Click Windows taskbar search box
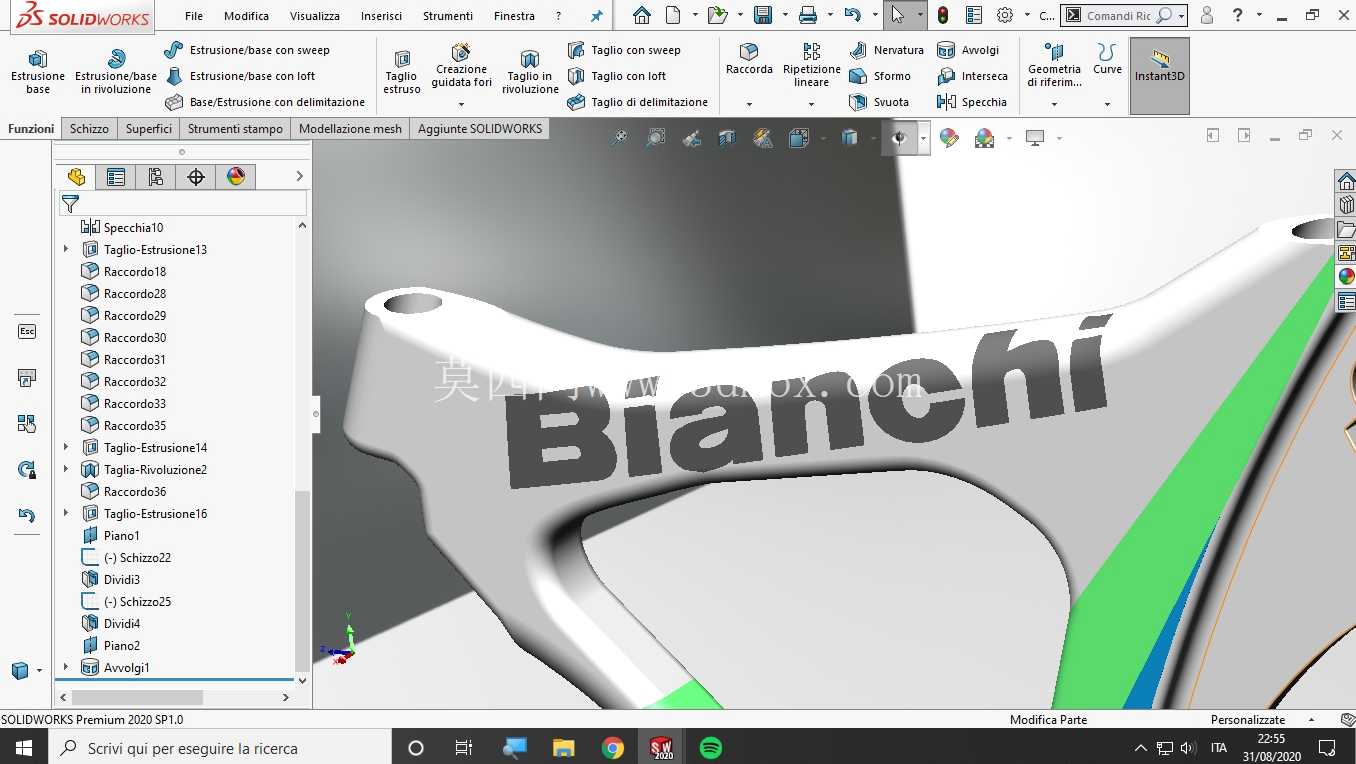 coord(220,748)
